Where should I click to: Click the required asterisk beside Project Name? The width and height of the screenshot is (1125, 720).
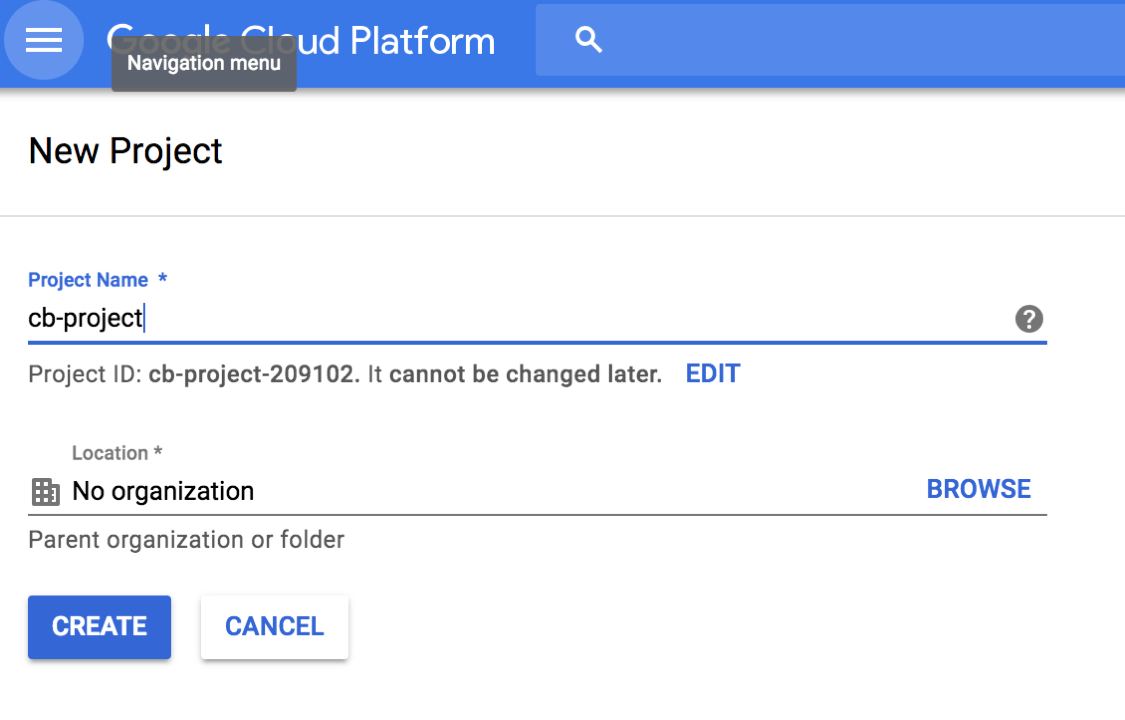pyautogui.click(x=163, y=278)
